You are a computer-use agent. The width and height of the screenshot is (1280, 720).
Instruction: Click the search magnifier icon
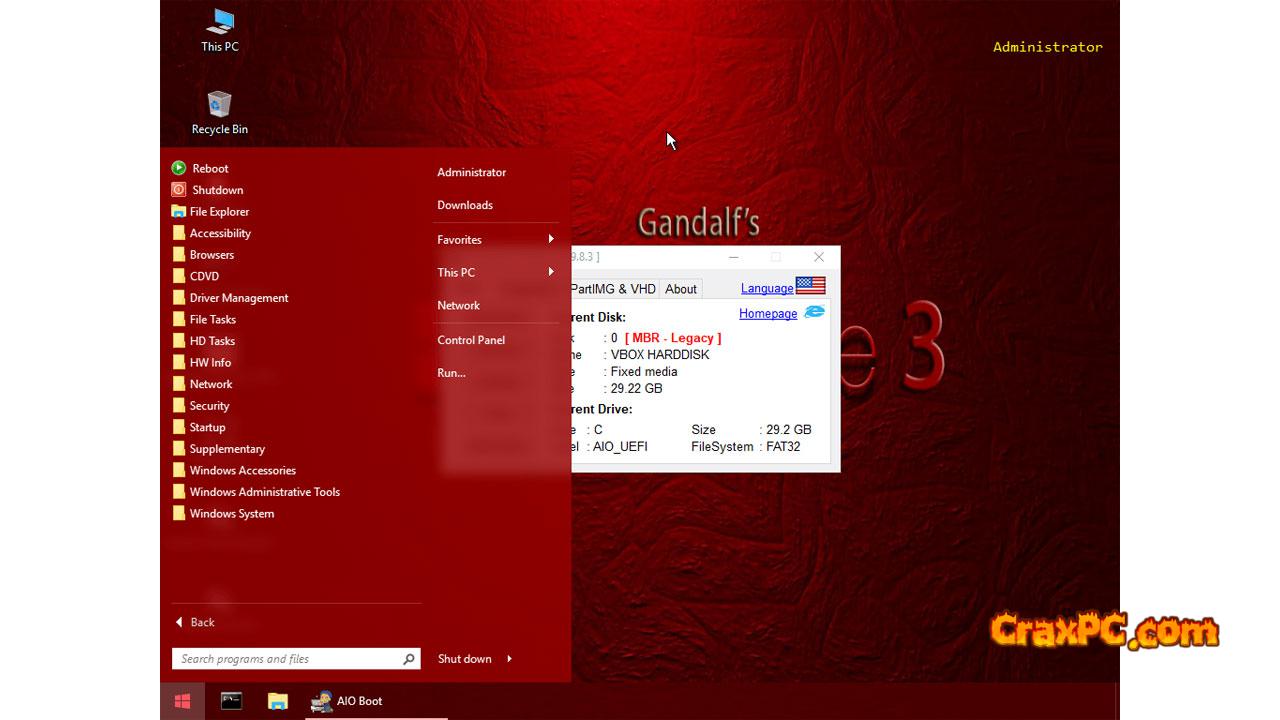click(x=409, y=659)
